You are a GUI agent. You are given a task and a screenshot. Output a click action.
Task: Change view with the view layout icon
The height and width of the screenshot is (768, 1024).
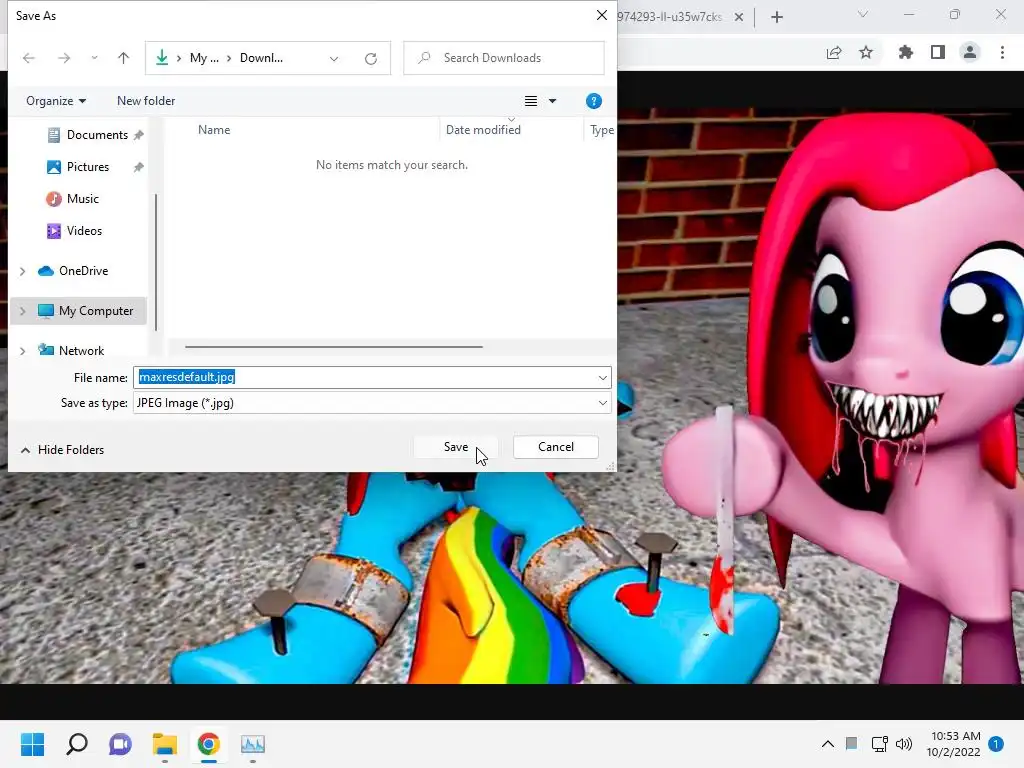tap(531, 101)
